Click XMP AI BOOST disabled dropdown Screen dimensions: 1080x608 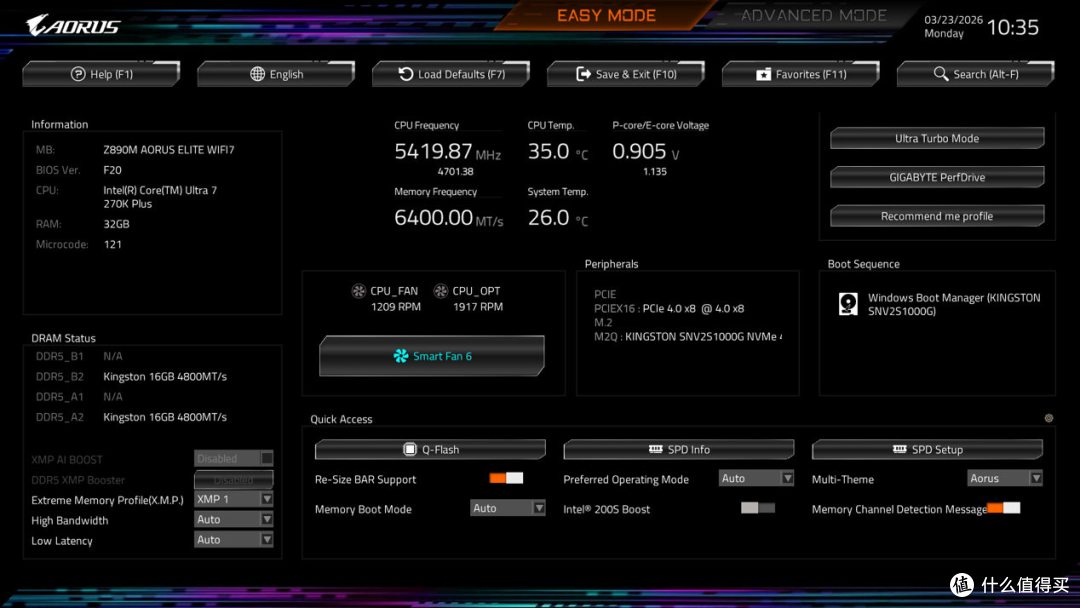(233, 459)
